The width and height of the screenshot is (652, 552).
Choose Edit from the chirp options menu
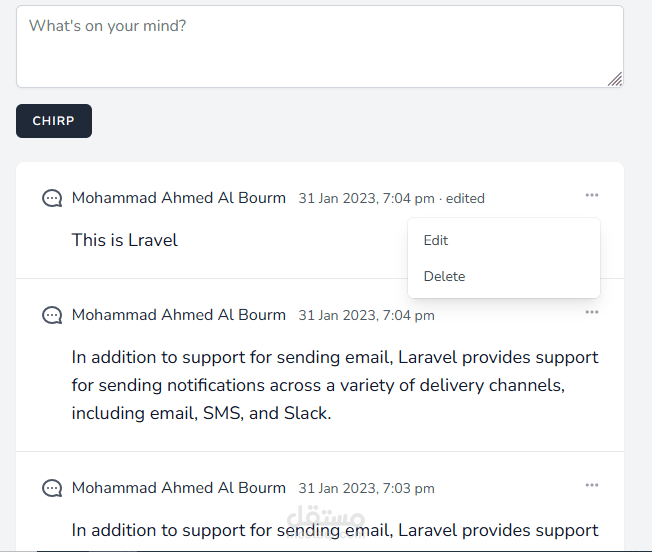click(x=436, y=240)
